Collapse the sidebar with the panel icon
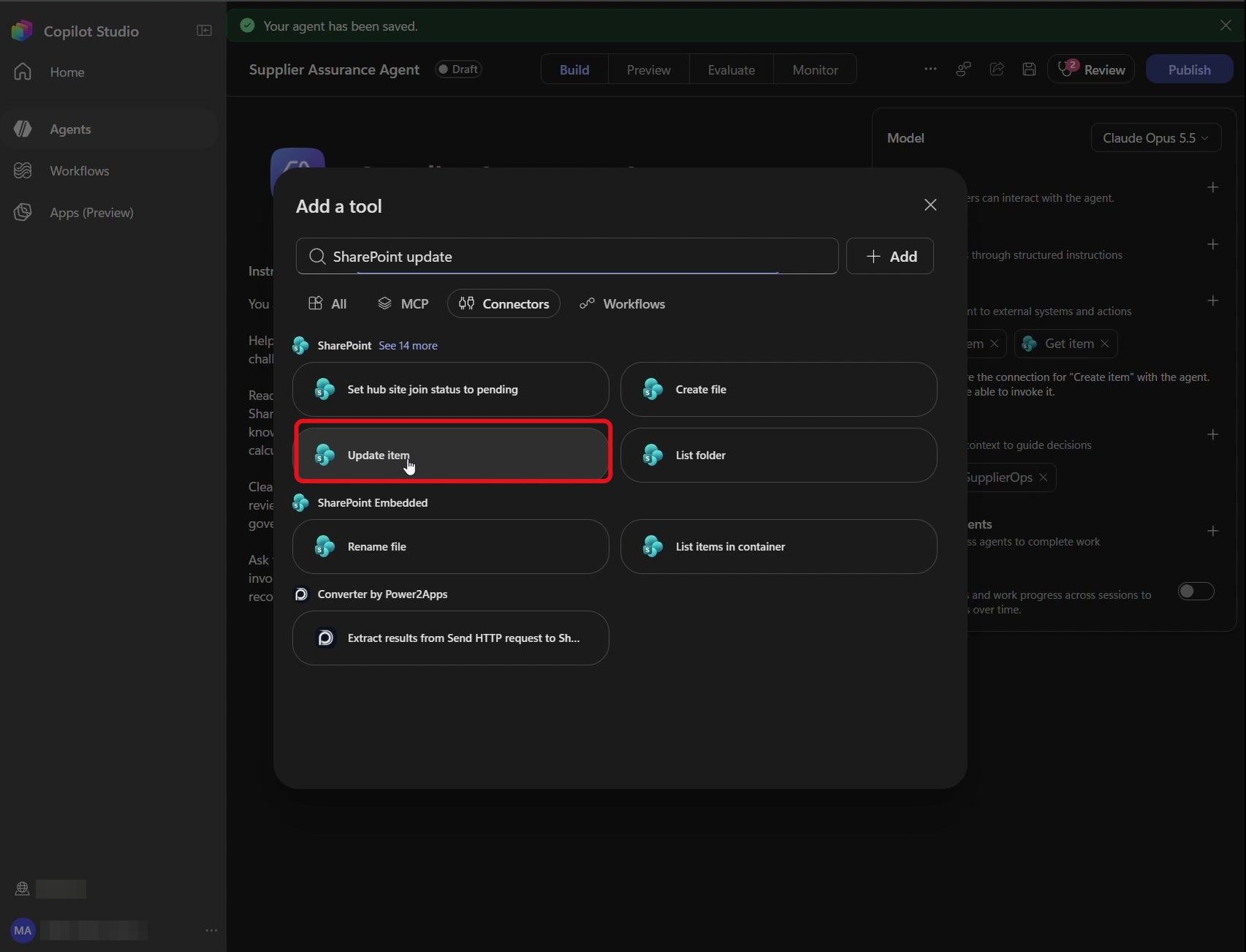Screen dimensions: 1246x952 [204, 31]
